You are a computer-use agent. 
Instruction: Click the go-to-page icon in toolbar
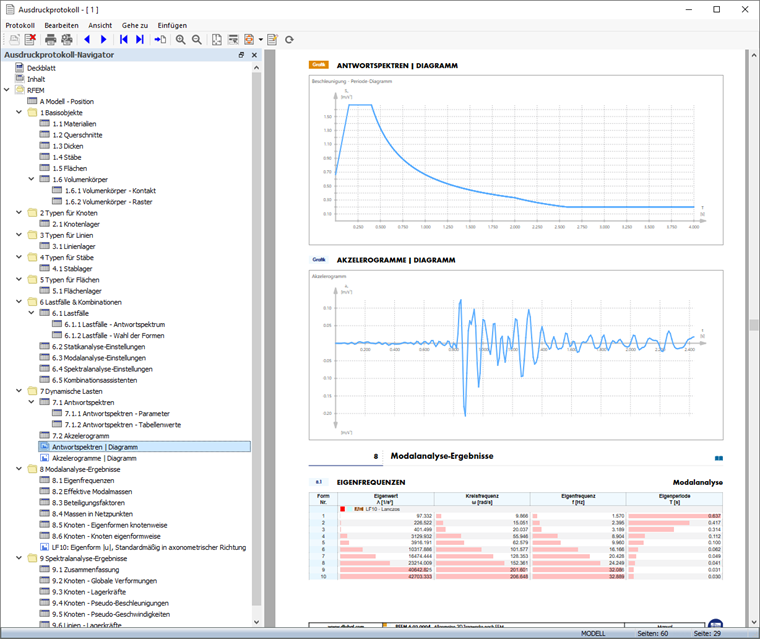(x=160, y=39)
